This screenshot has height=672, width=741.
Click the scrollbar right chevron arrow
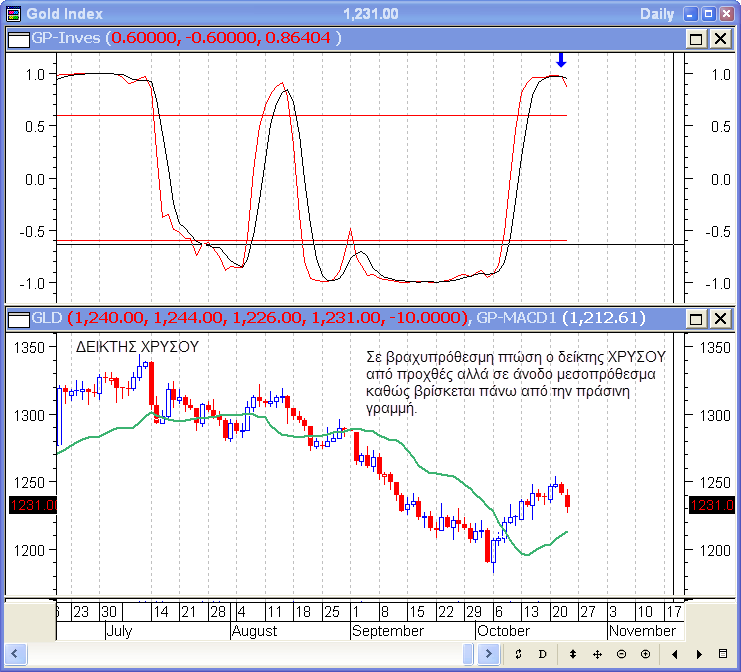pyautogui.click(x=489, y=654)
